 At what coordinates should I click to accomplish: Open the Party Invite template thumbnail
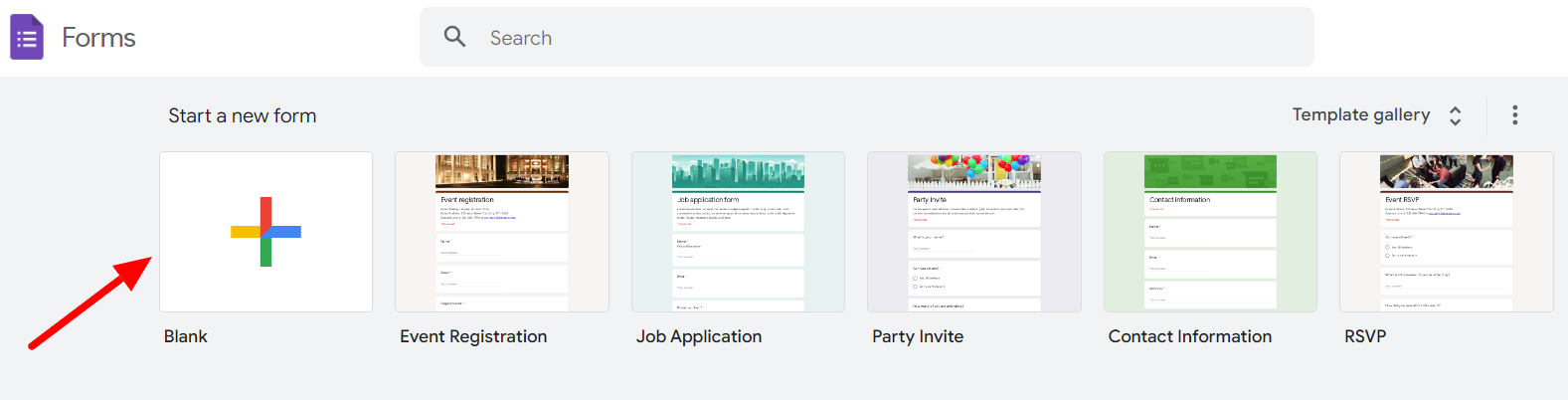coord(974,232)
